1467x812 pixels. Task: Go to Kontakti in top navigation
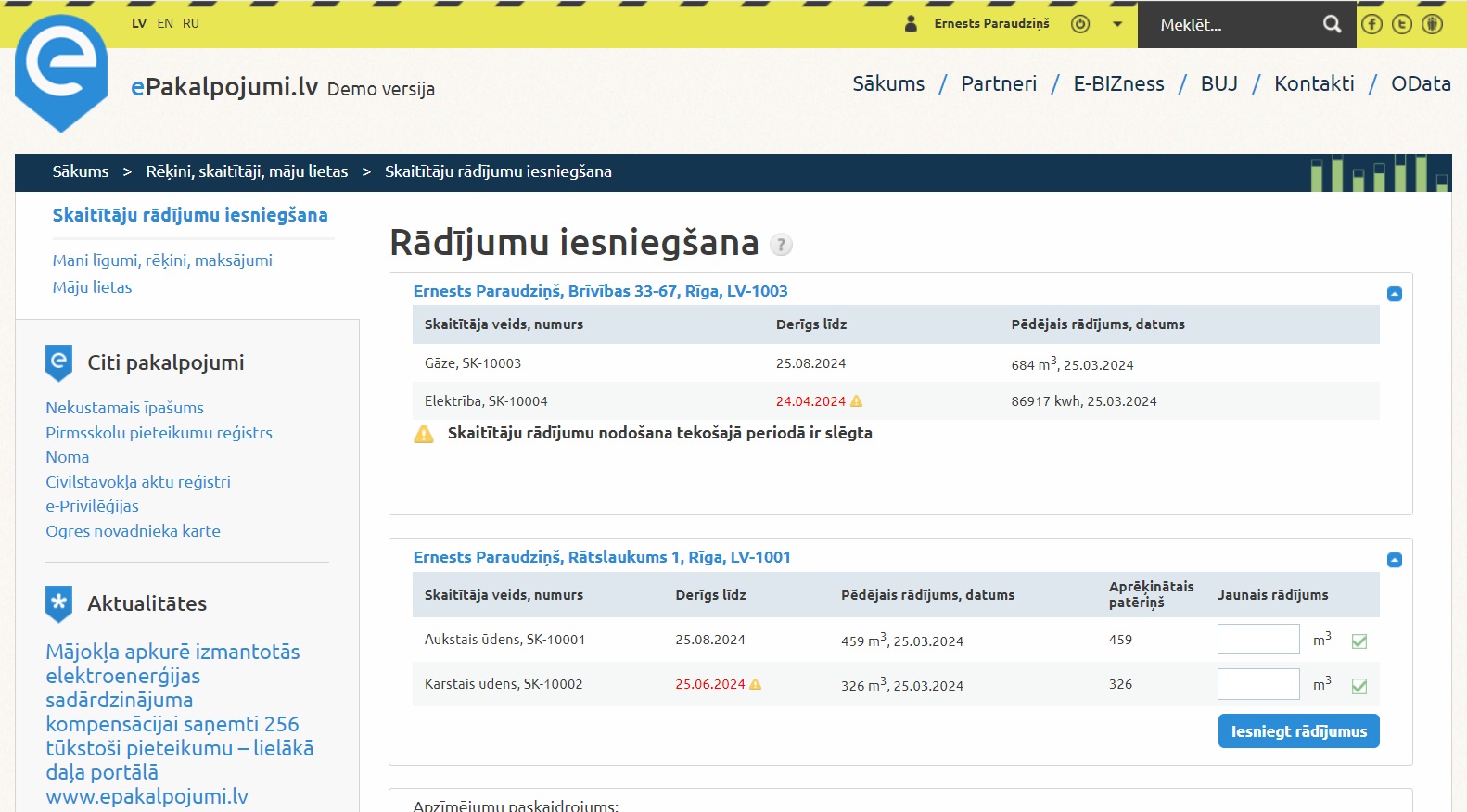pos(1313,83)
